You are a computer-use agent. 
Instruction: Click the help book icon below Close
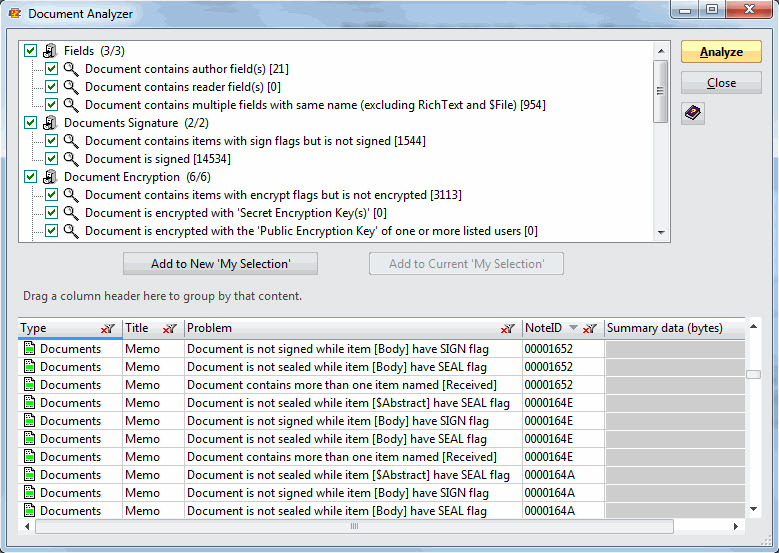point(694,114)
